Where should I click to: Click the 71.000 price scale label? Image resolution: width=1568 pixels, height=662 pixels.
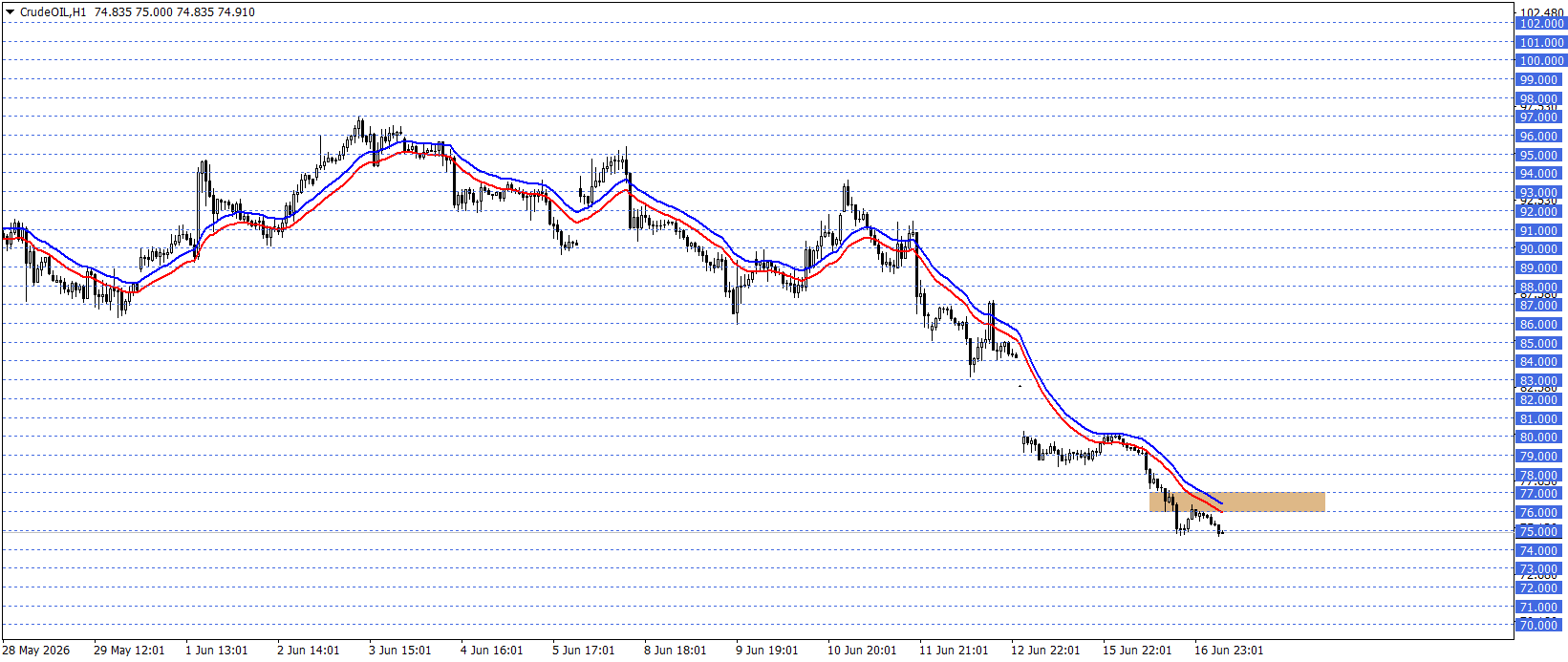tap(1541, 608)
